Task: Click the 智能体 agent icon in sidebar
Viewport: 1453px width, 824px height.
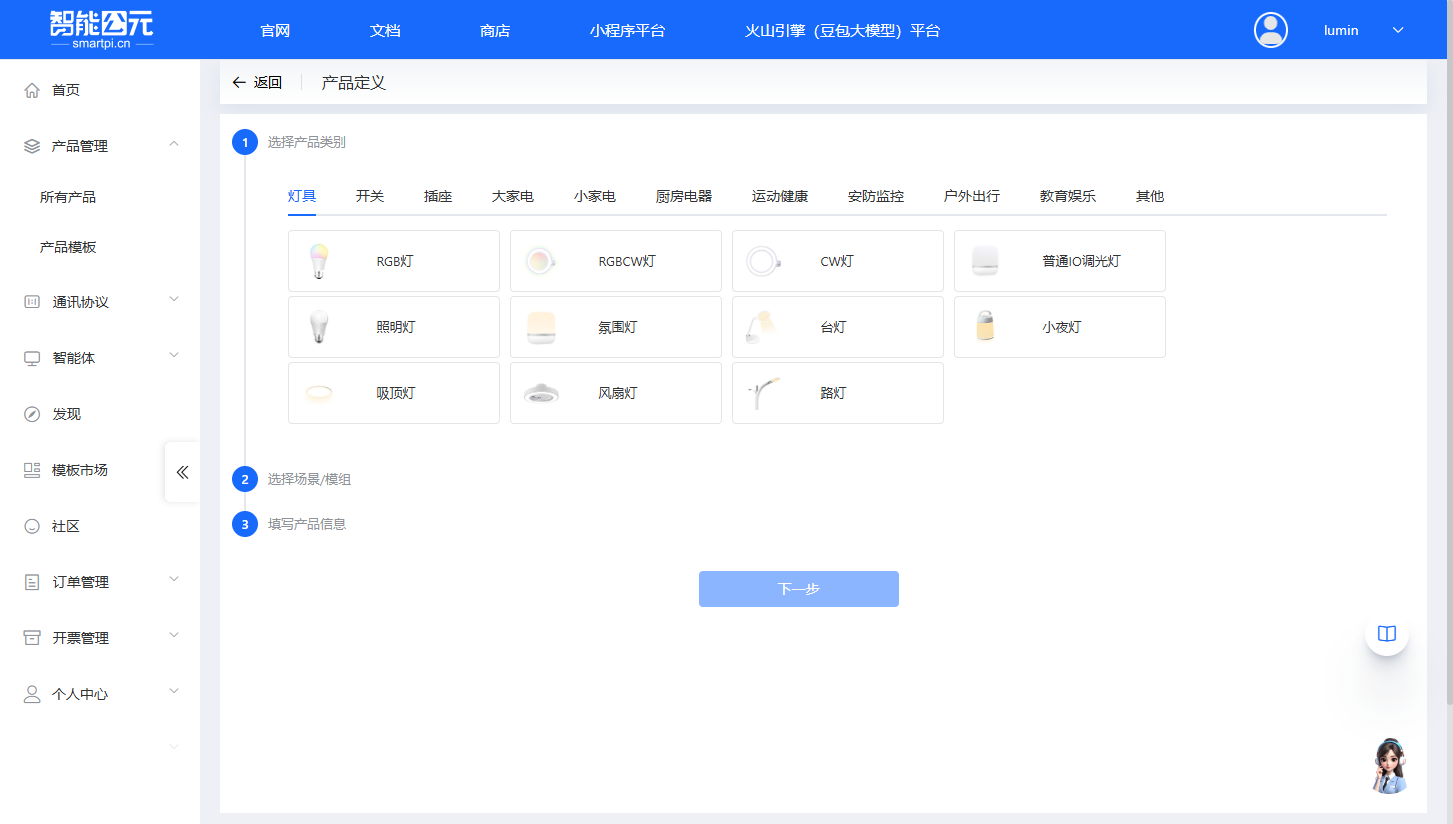Action: (x=31, y=357)
